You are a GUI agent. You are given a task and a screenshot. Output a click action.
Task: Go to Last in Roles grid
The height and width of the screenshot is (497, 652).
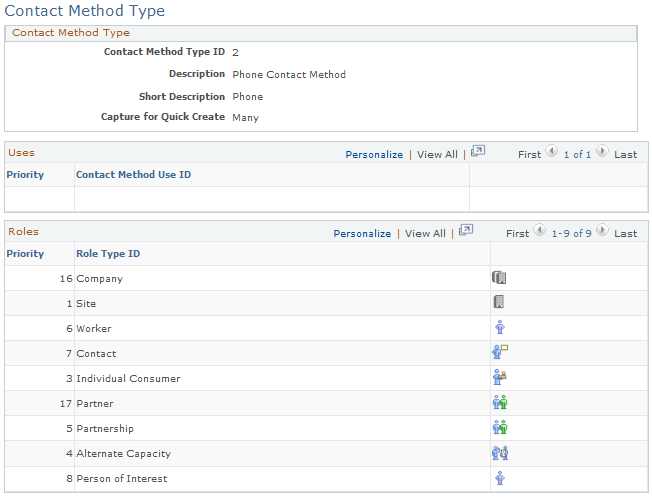[625, 234]
